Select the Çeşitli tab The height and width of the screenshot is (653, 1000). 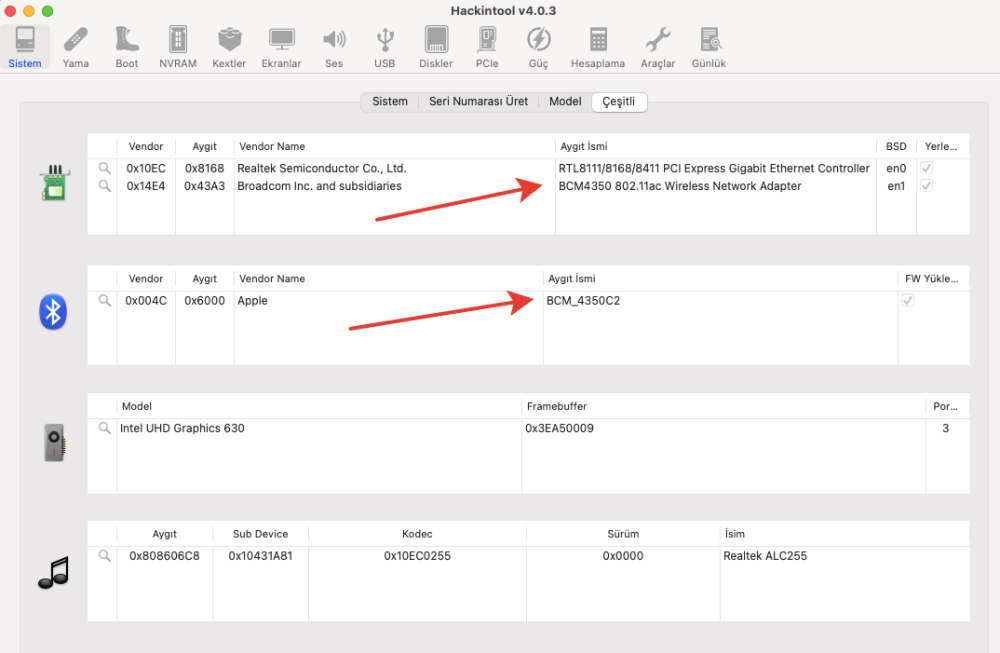coord(619,101)
